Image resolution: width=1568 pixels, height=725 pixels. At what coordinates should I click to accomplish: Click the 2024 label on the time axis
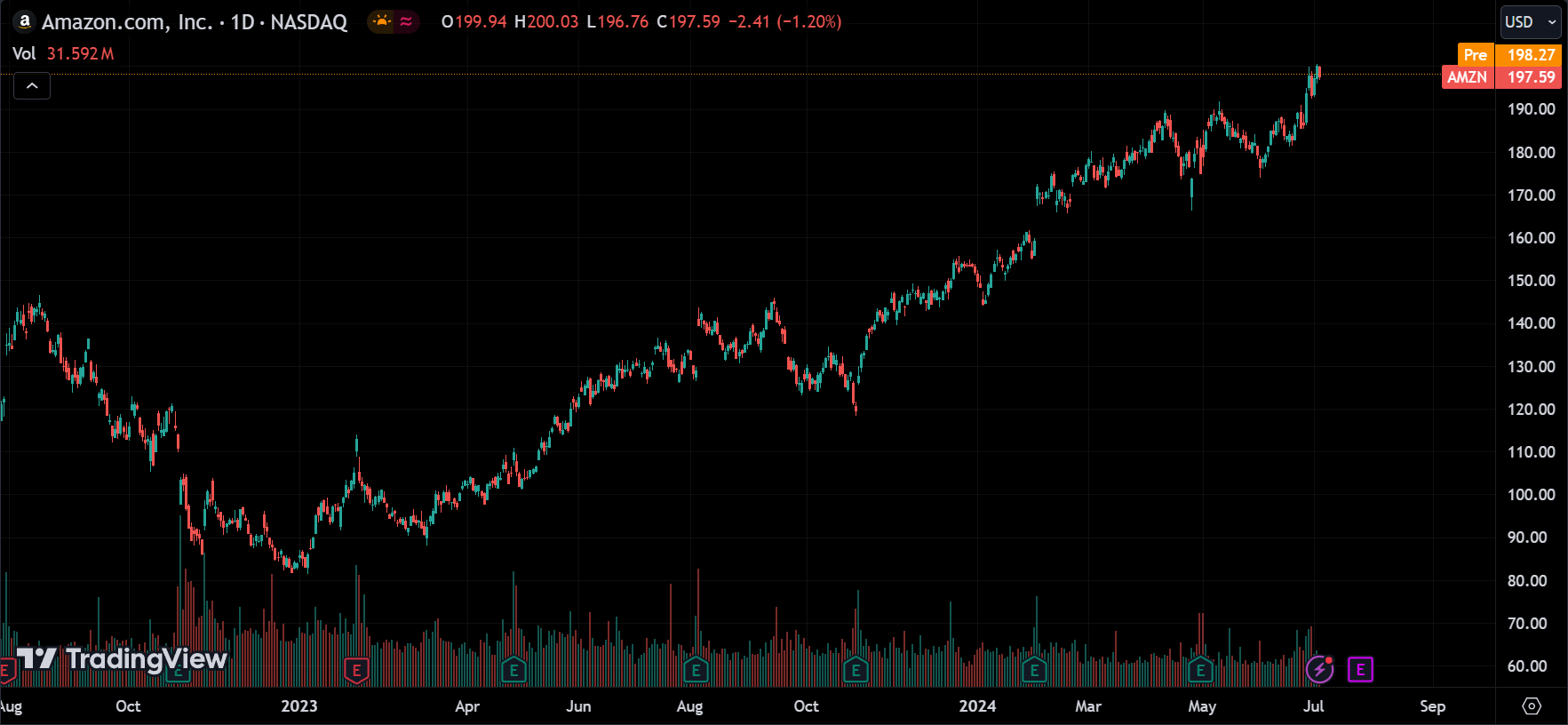977,706
